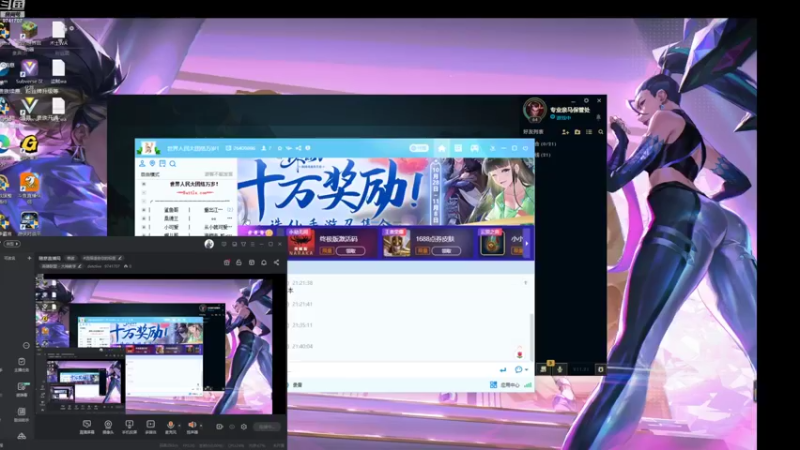This screenshot has width=800, height=450.
Task: Open the Minecraft block icon on the desktop
Action: [x=29, y=30]
